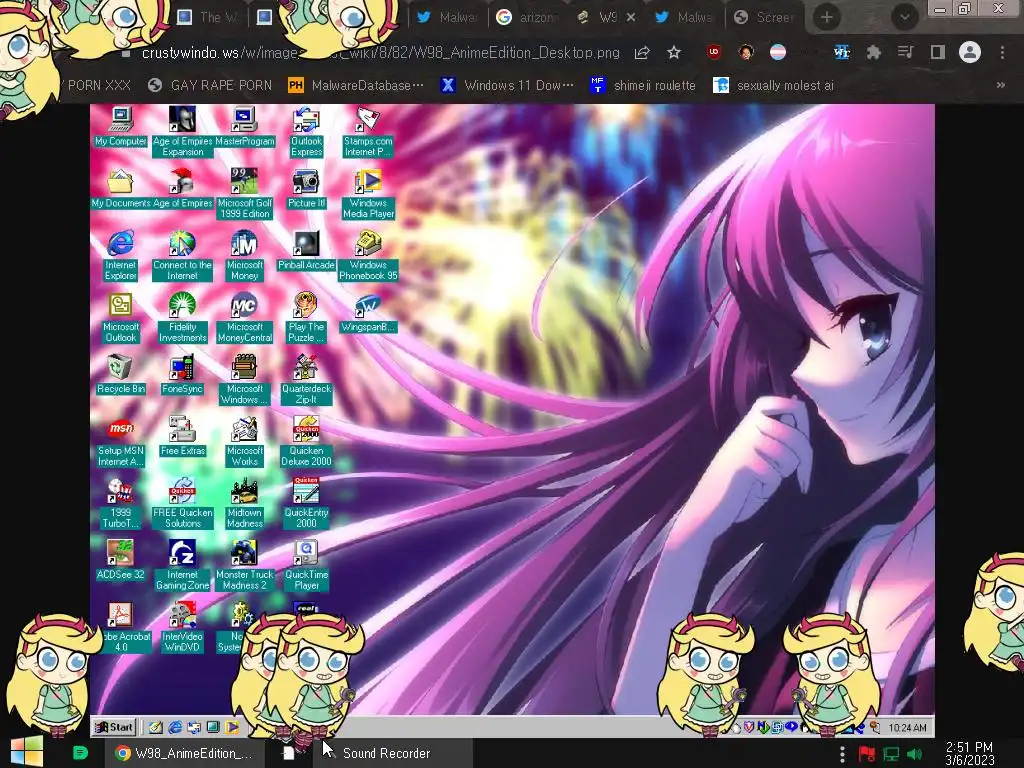1024x768 pixels.
Task: Select the Setup MSN Internet Access icon
Action: (121, 441)
